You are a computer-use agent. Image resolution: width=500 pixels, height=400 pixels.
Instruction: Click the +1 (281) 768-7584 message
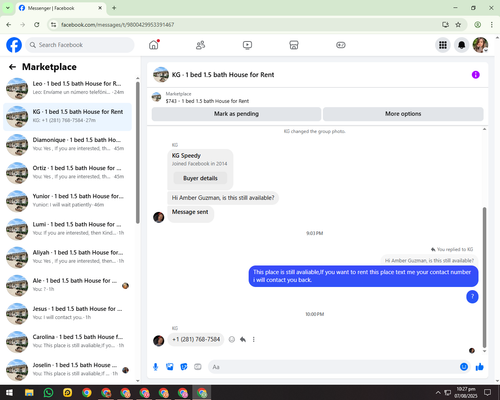tap(196, 339)
